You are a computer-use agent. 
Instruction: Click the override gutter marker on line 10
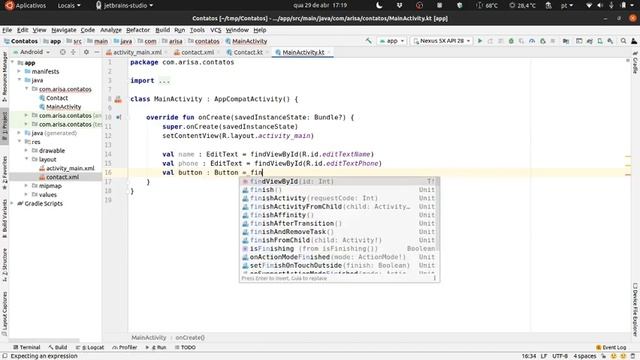118,118
